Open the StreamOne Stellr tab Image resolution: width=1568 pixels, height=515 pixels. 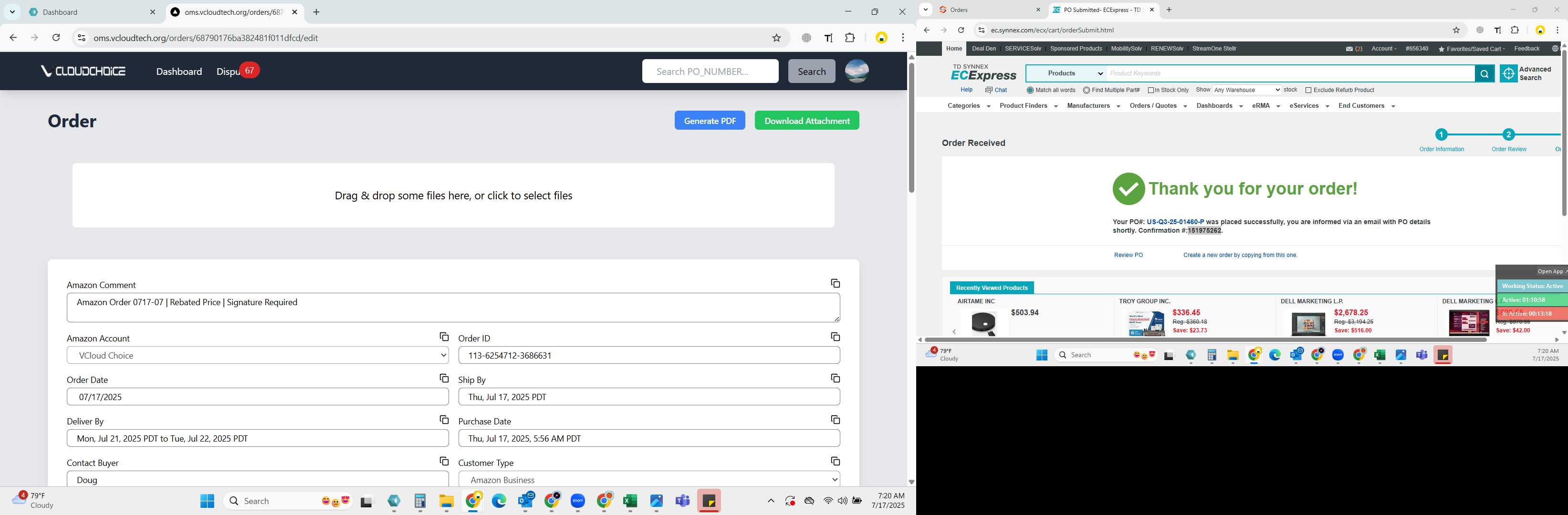pos(1214,49)
